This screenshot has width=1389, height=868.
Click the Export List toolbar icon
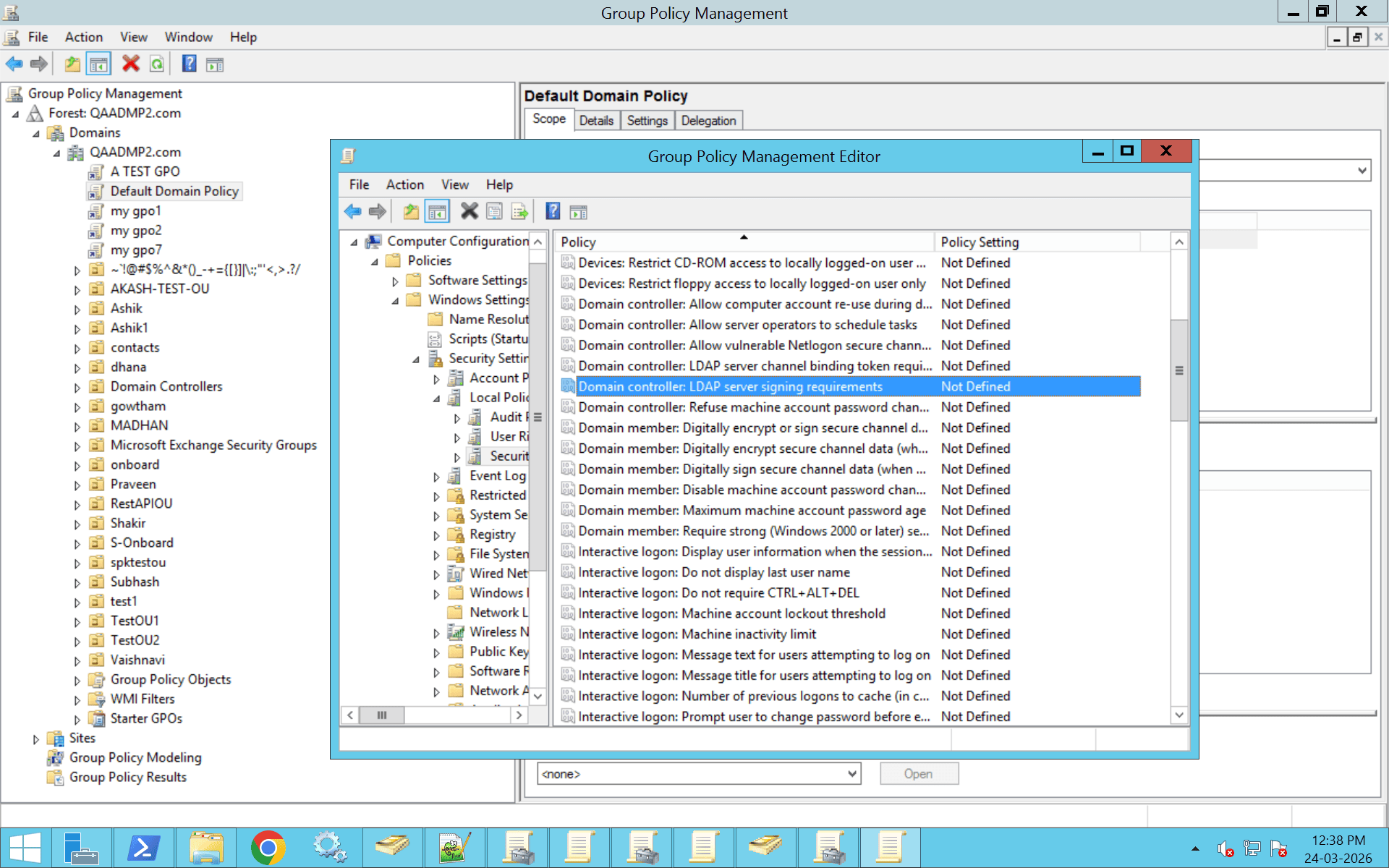[519, 211]
